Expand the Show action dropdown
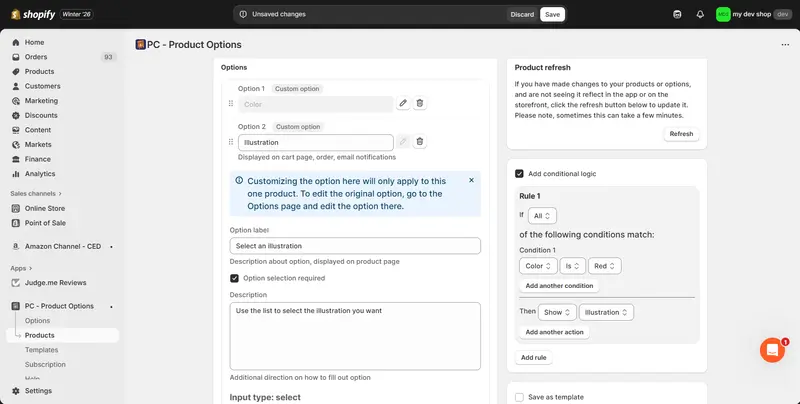 (557, 312)
